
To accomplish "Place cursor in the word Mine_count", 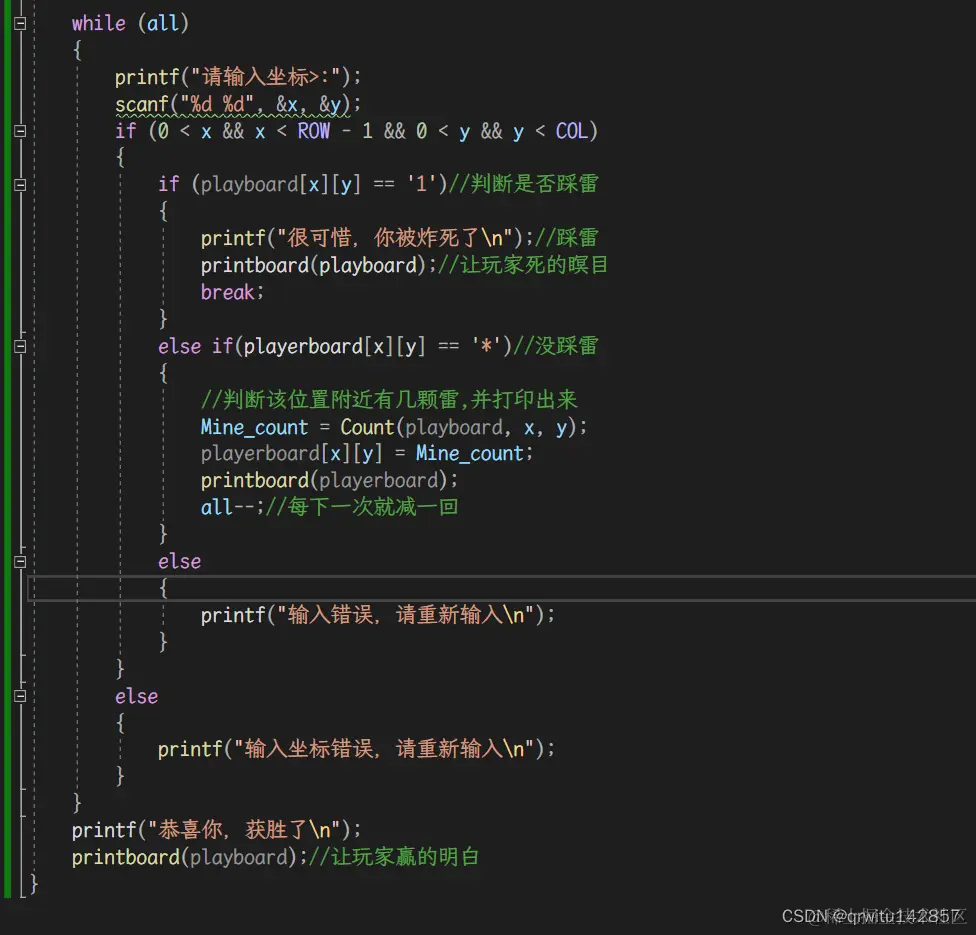I will pos(253,426).
